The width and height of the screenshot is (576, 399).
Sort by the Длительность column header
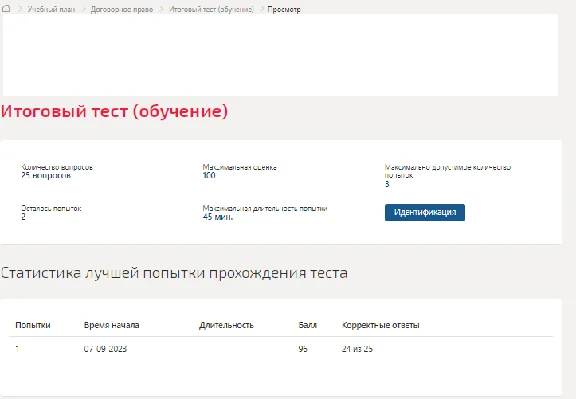[226, 325]
